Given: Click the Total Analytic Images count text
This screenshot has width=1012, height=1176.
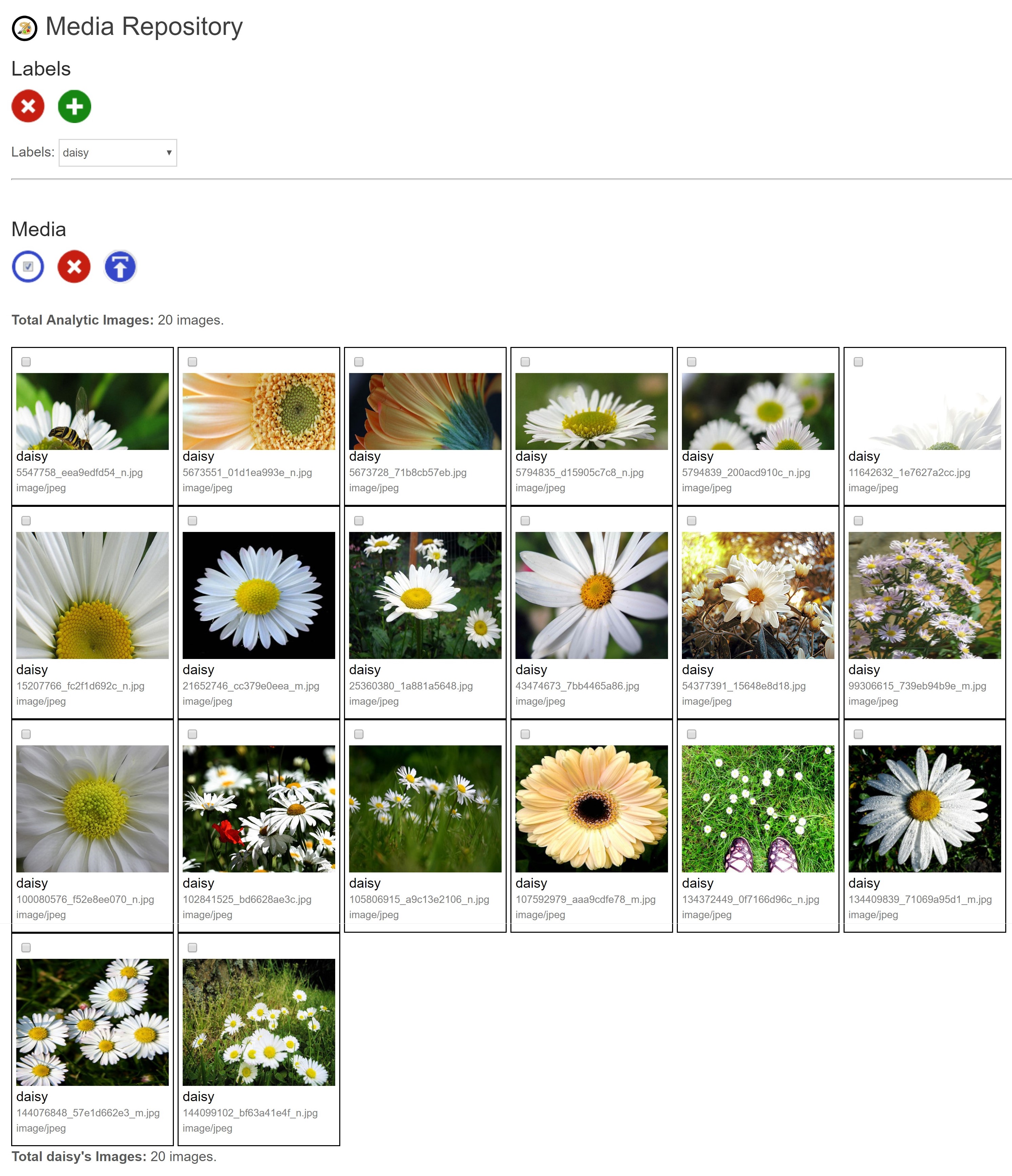Looking at the screenshot, I should coord(118,320).
